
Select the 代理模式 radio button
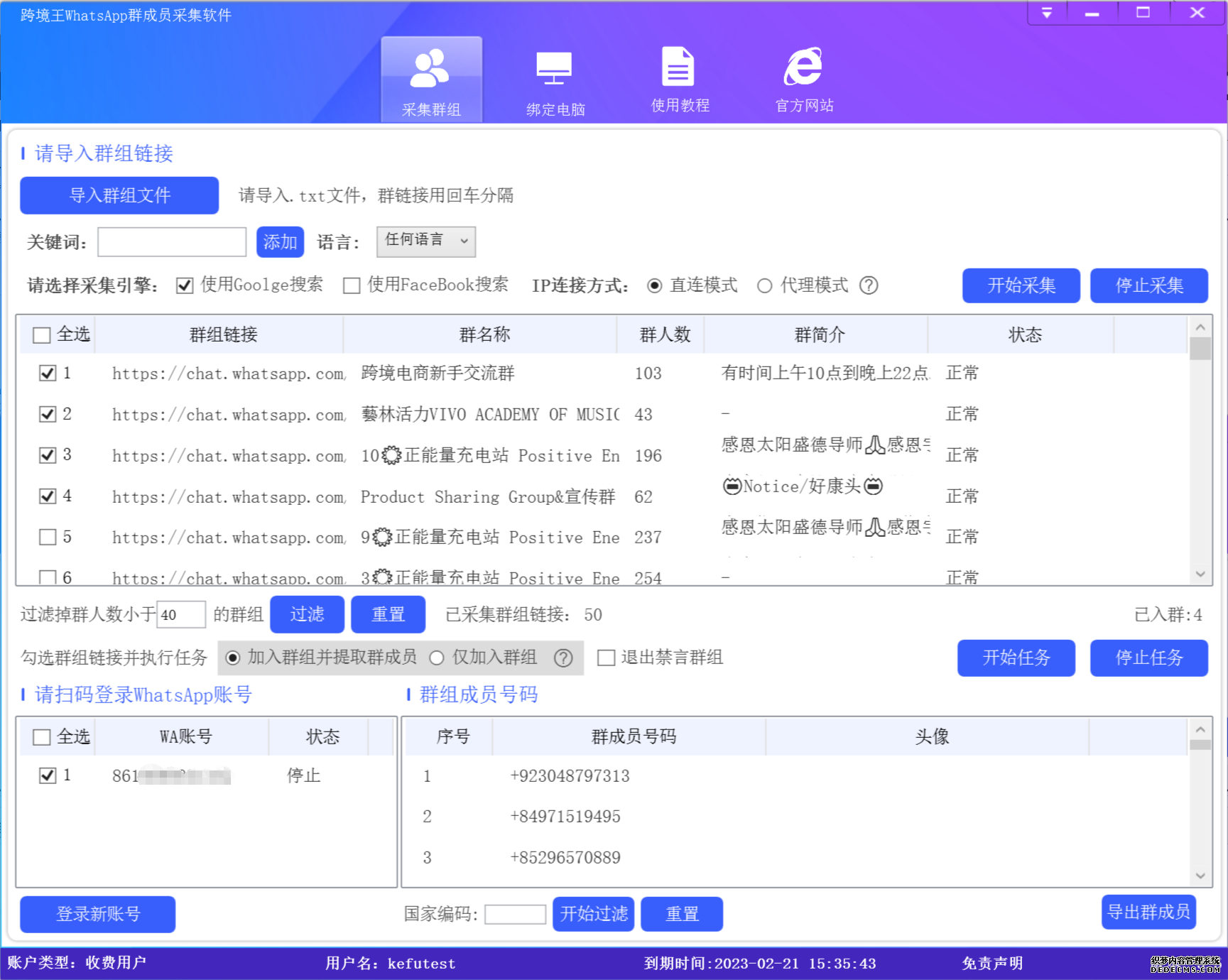764,285
